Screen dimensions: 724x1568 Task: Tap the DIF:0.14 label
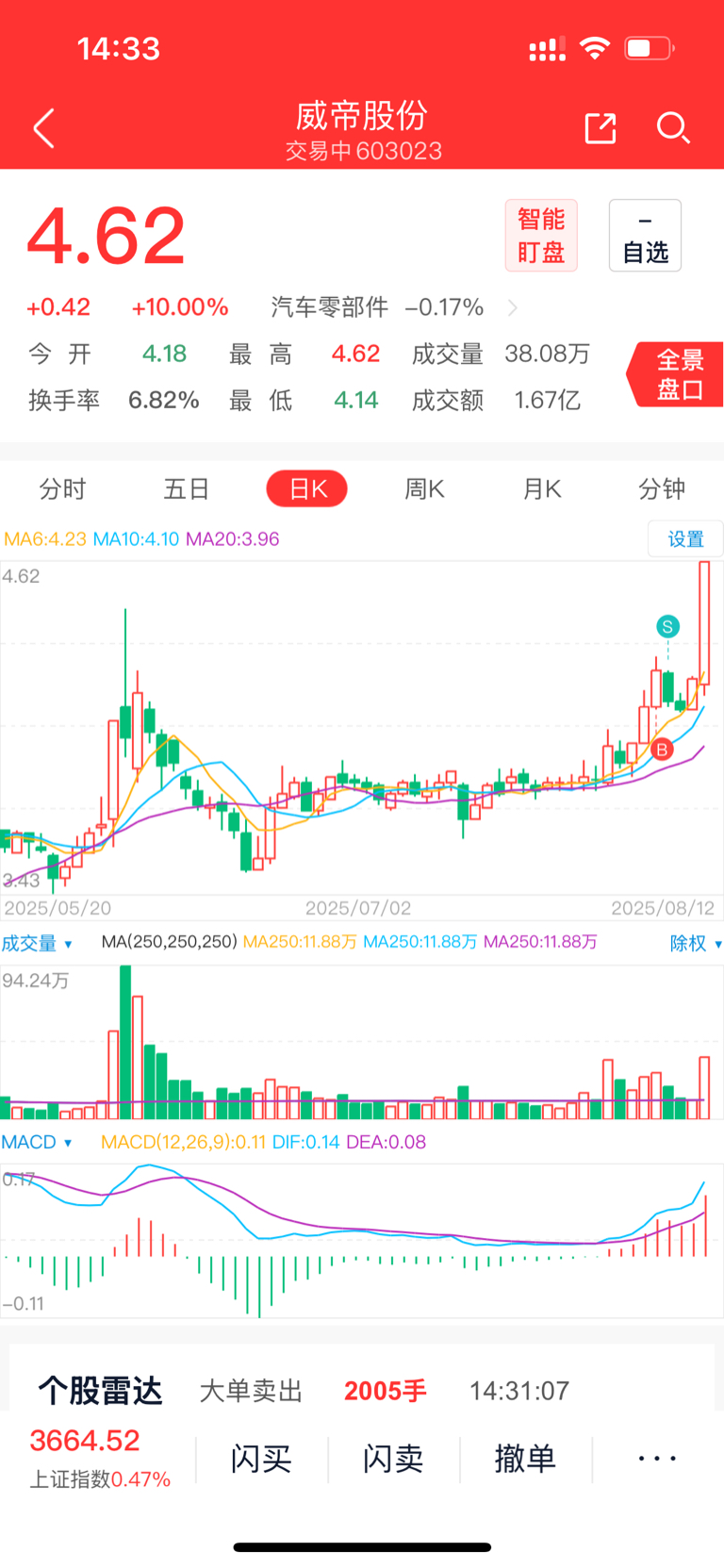click(305, 1142)
